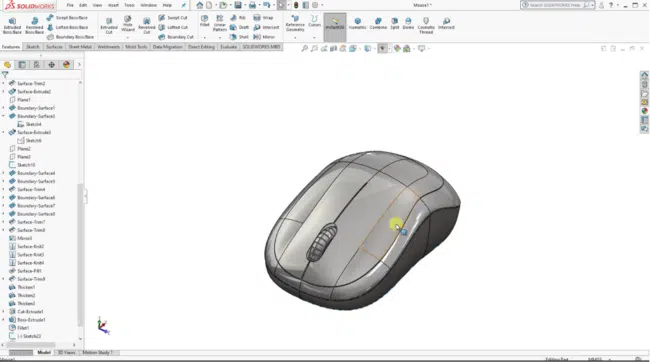Open dropdown arrow under Hole Wizard
Viewport: 650px width, 363px height.
click(x=128, y=37)
